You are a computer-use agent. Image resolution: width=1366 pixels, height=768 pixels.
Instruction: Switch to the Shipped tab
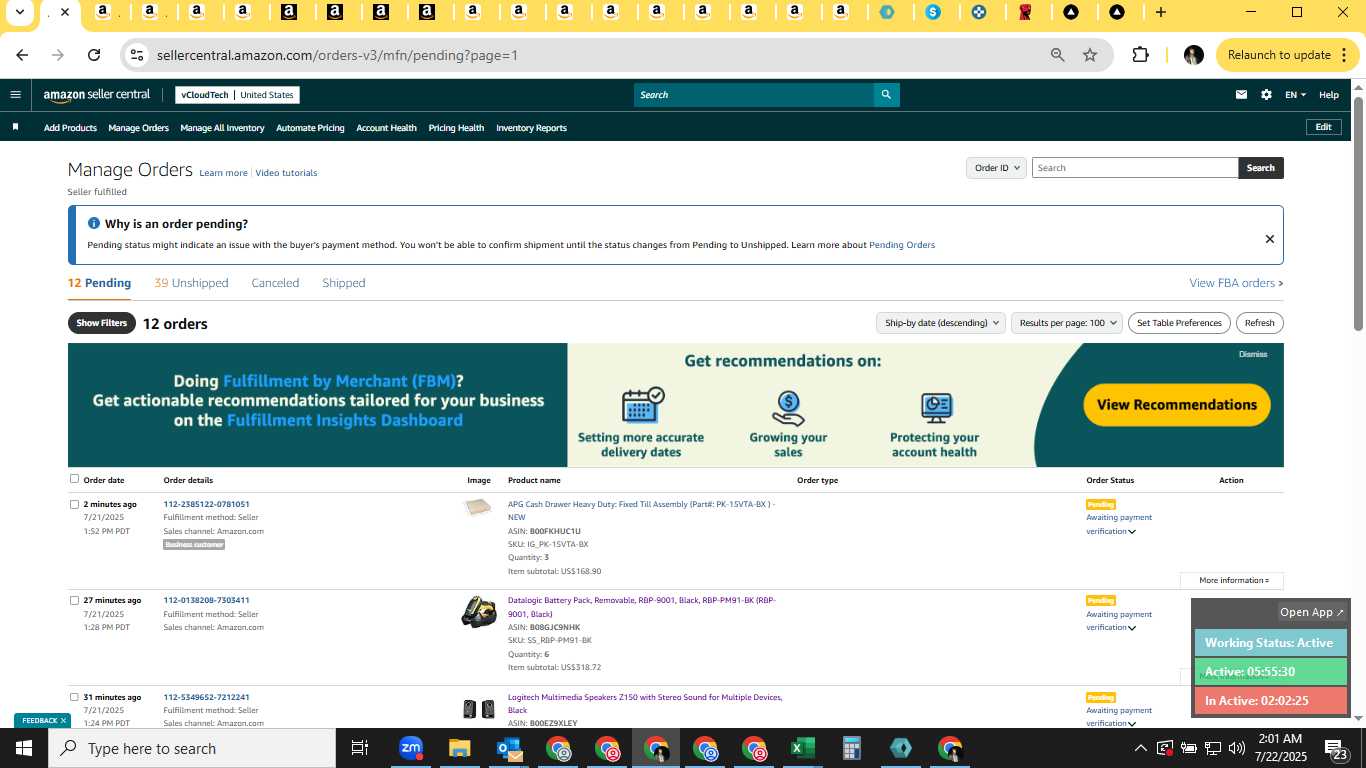[x=343, y=283]
